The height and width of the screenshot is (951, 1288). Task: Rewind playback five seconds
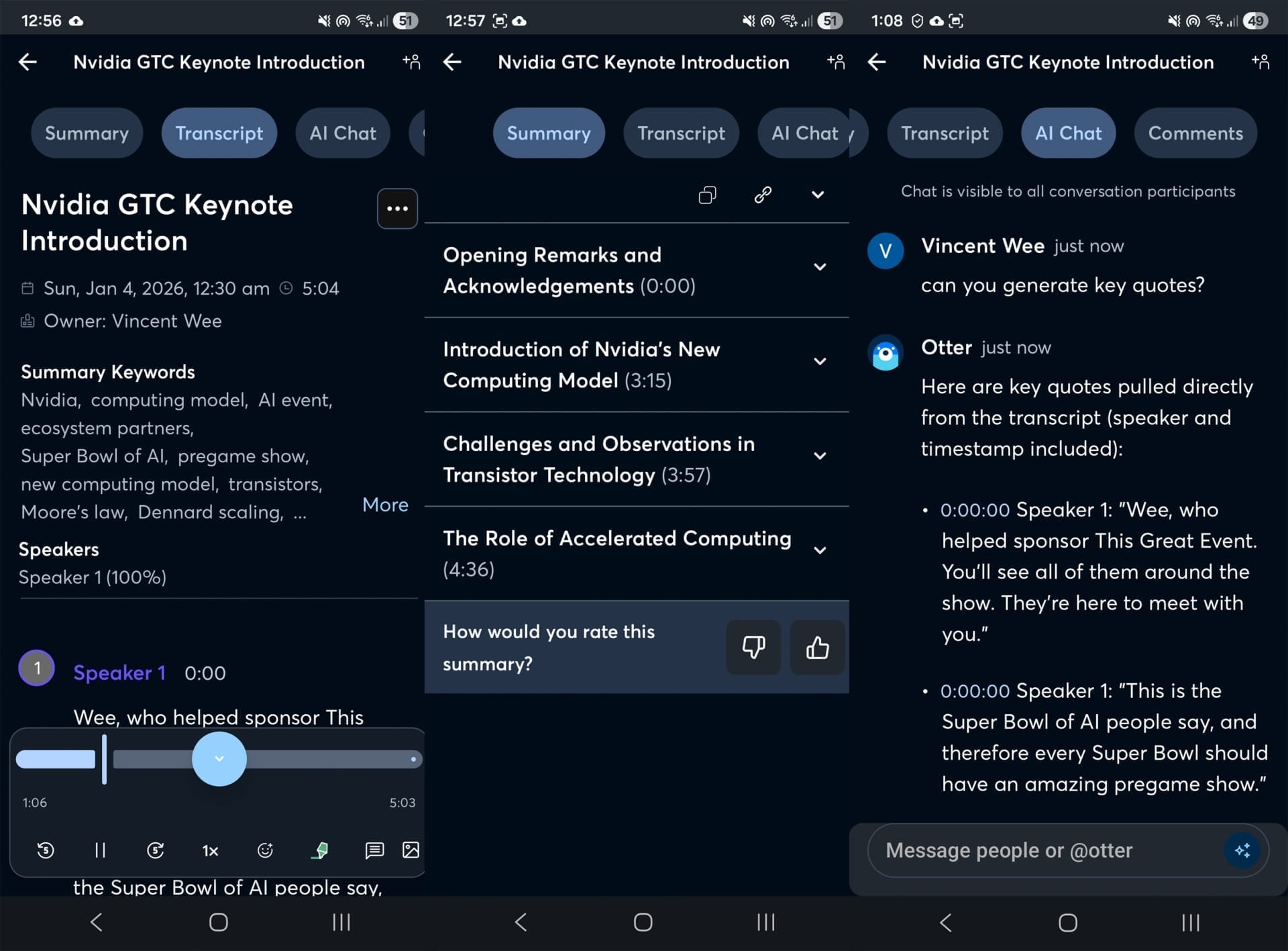pyautogui.click(x=46, y=850)
